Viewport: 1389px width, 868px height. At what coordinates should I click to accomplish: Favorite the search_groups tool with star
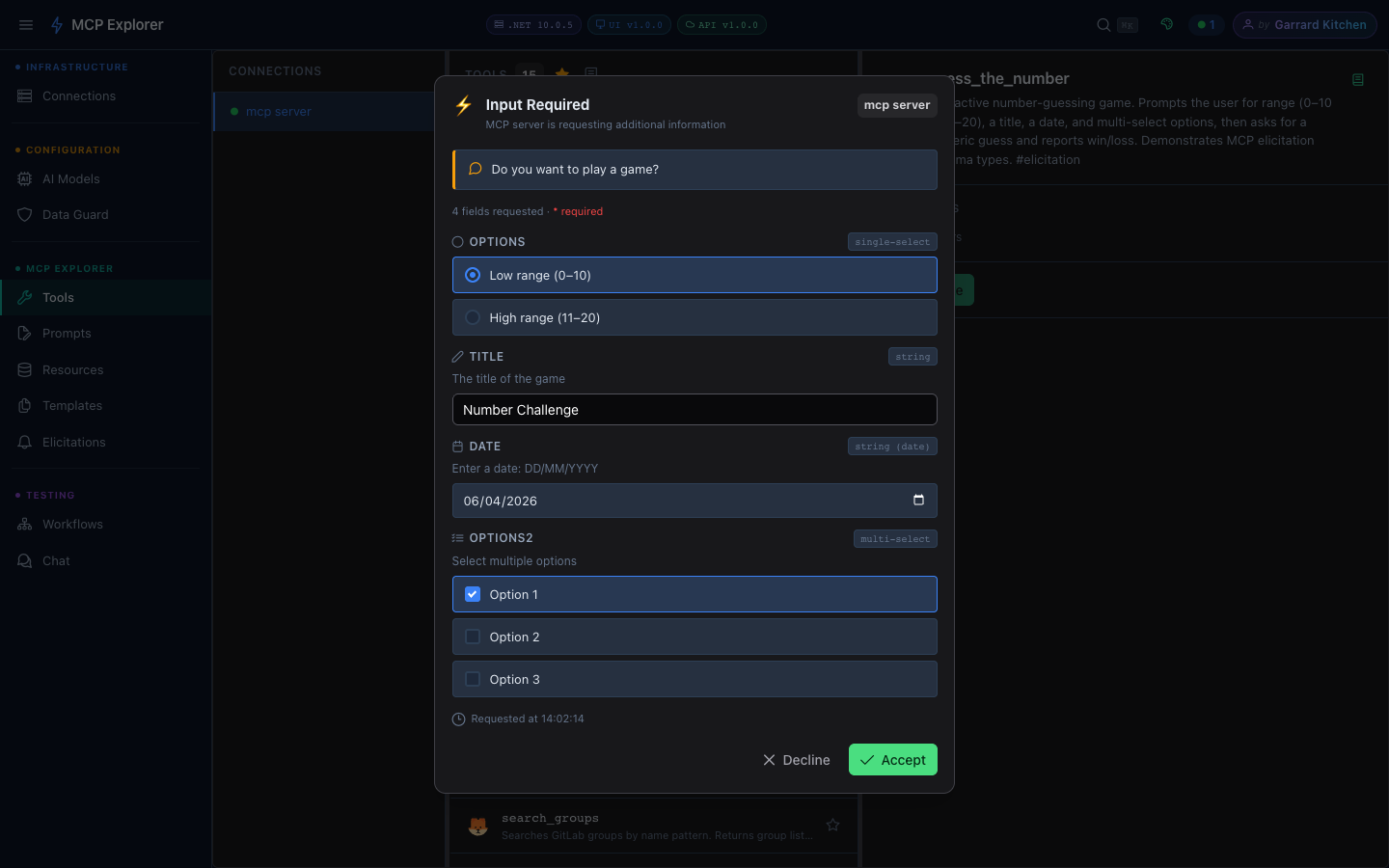(832, 825)
